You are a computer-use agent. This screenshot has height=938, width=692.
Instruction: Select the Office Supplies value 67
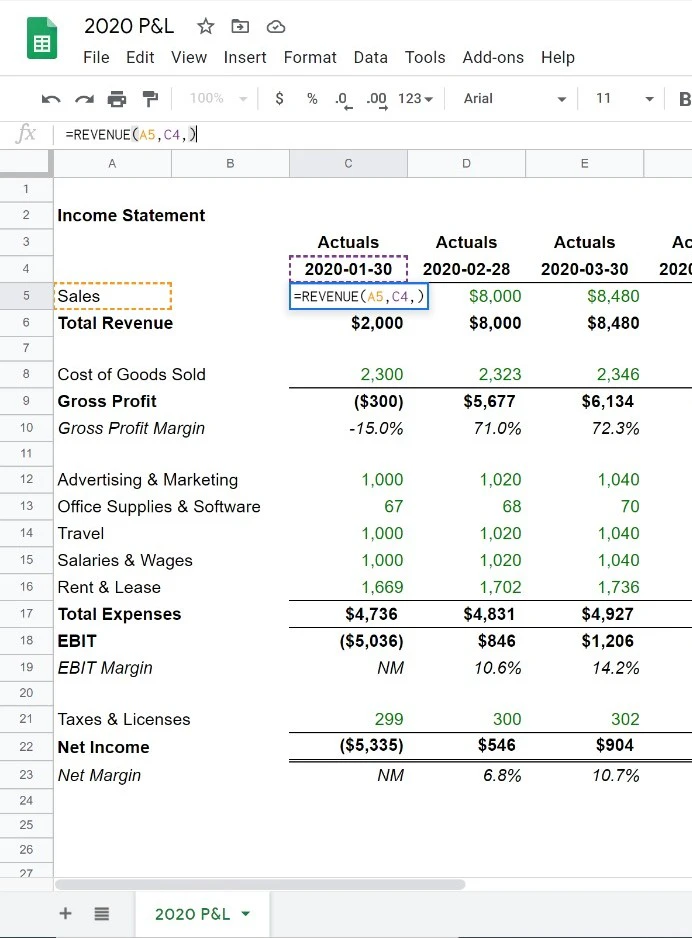point(348,507)
